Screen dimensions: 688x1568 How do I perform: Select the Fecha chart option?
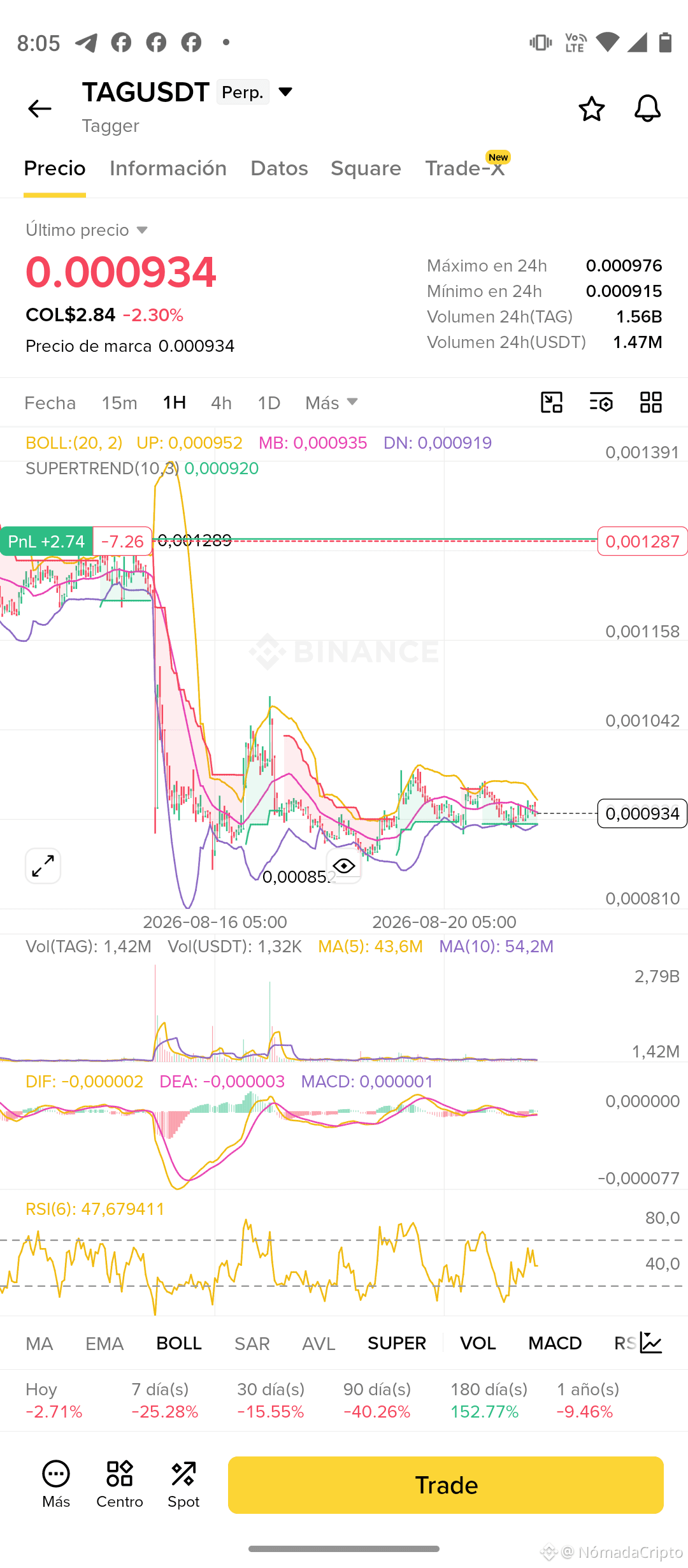coord(50,403)
